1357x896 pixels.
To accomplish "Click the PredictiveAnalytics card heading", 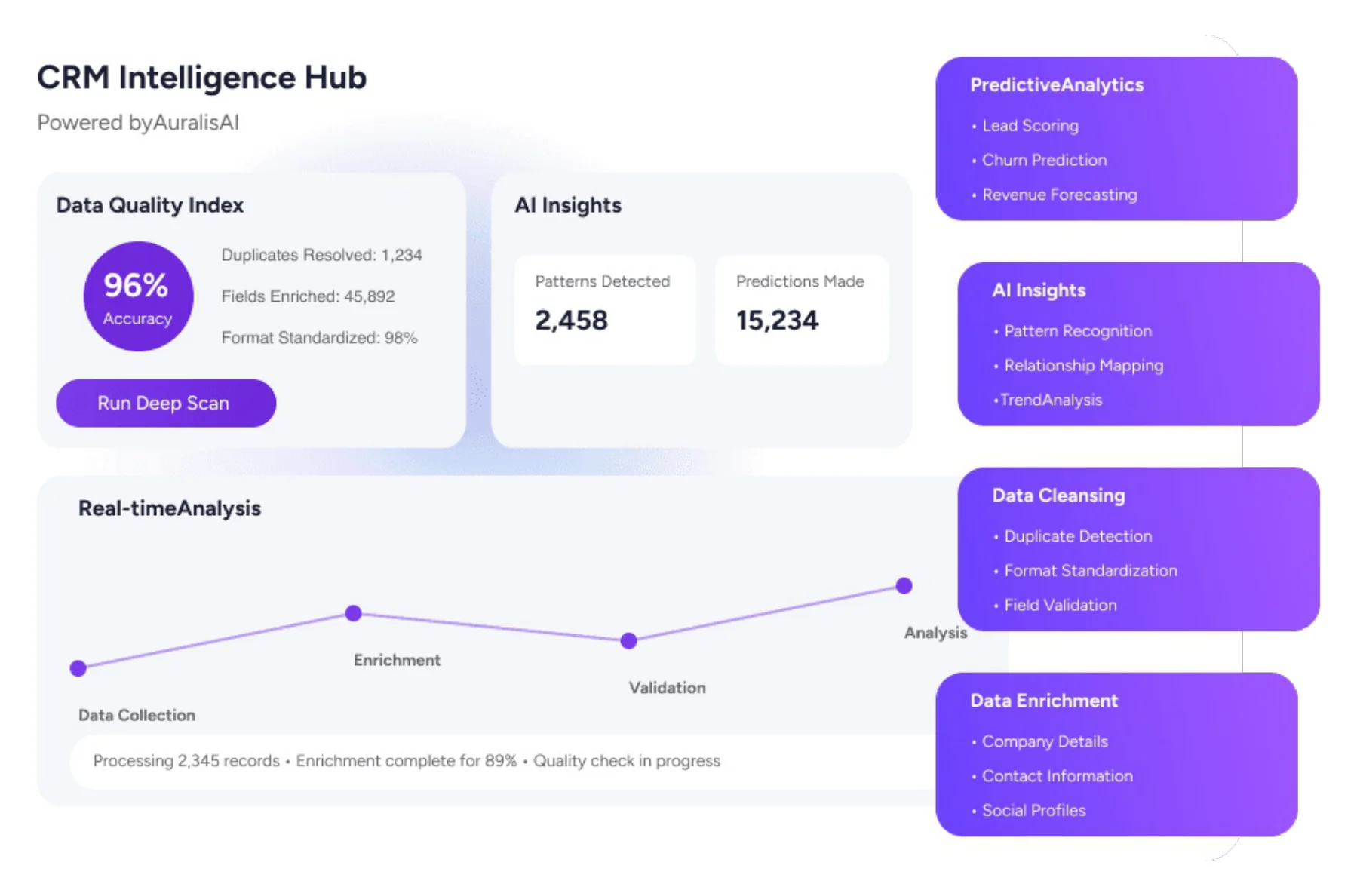I will point(1057,85).
